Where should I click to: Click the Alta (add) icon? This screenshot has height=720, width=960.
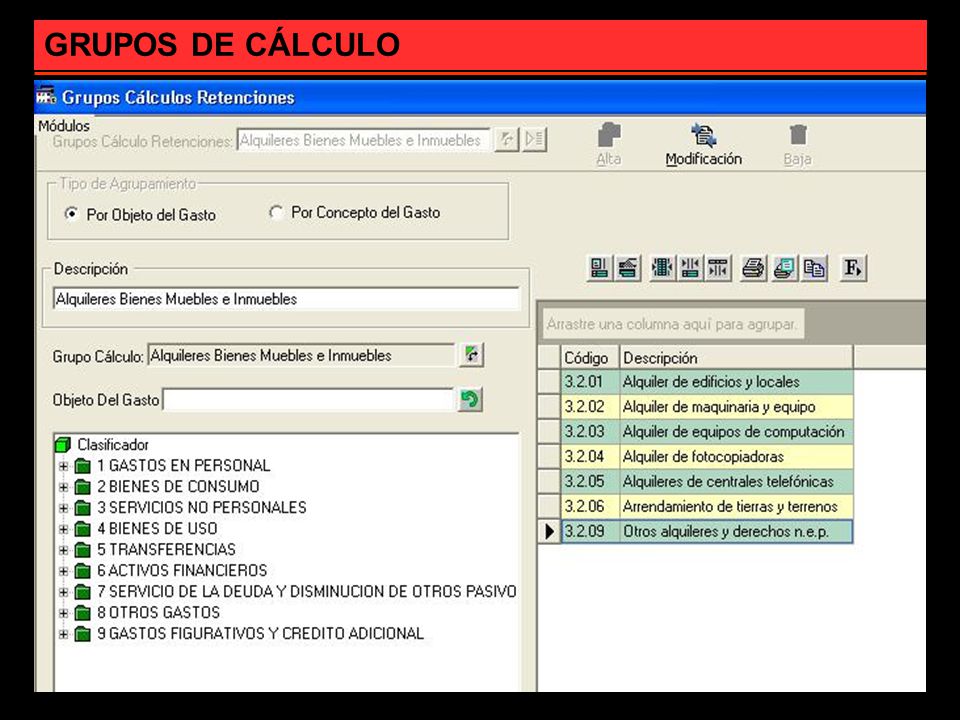(x=609, y=135)
